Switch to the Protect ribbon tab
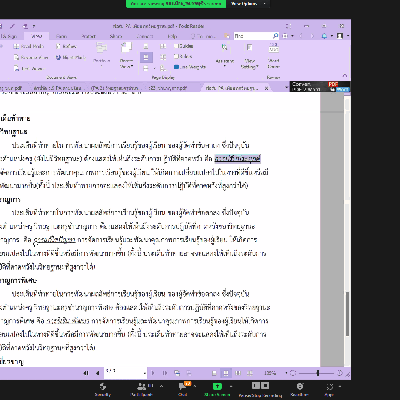 coord(89,36)
